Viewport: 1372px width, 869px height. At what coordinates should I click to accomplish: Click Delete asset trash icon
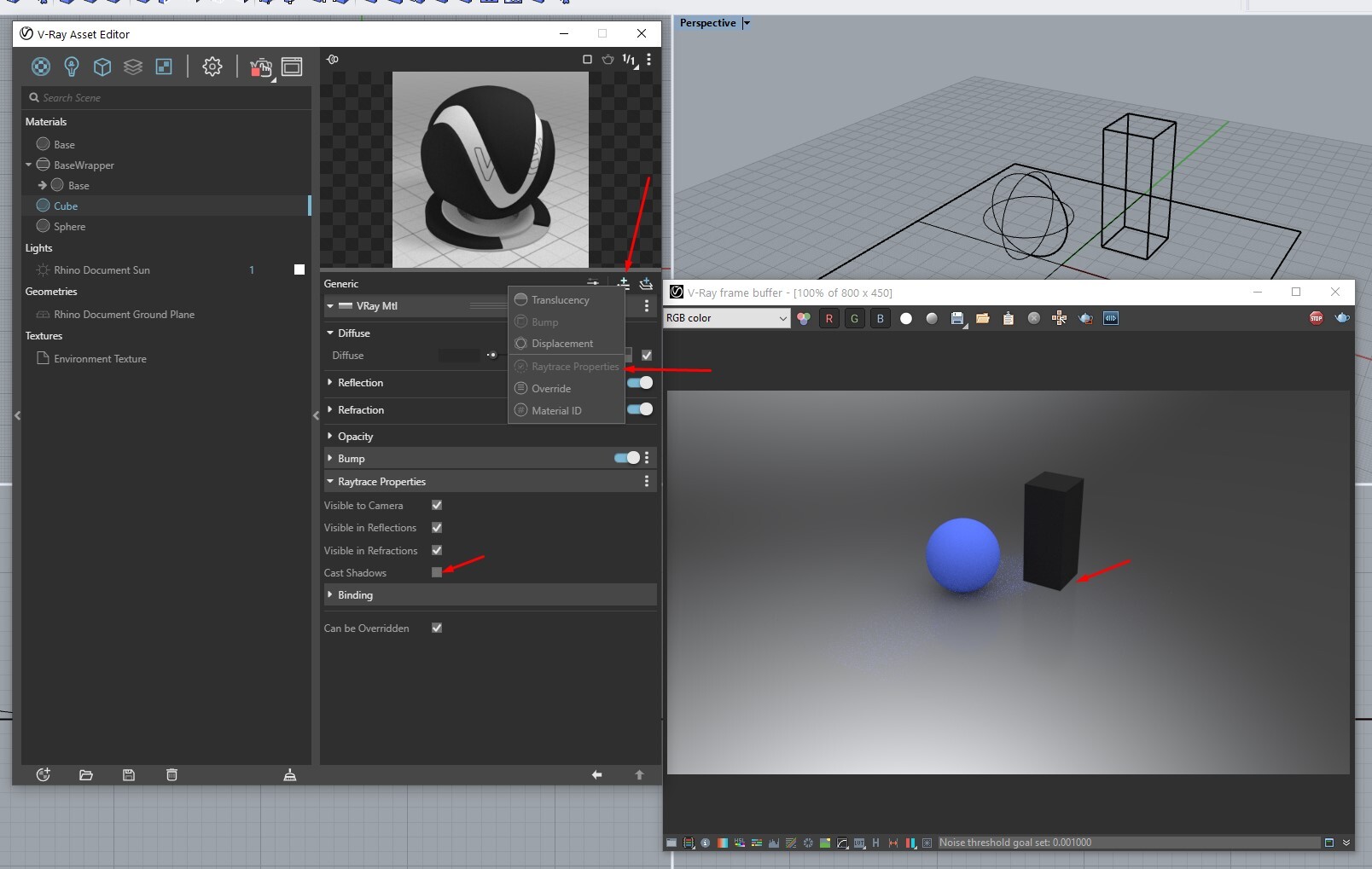tap(171, 774)
